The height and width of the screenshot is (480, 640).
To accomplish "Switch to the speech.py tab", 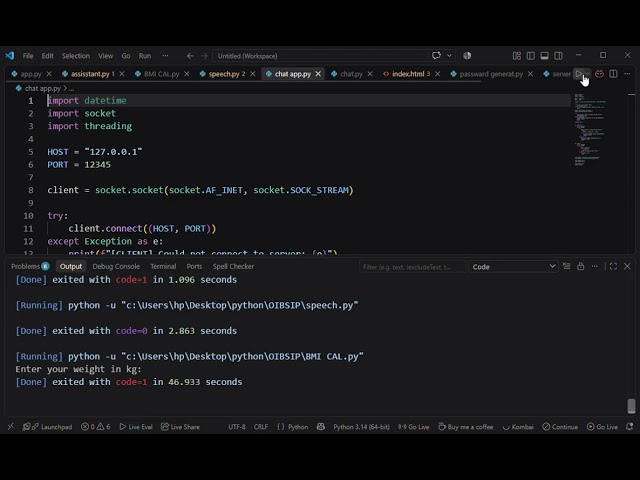I will pos(224,74).
